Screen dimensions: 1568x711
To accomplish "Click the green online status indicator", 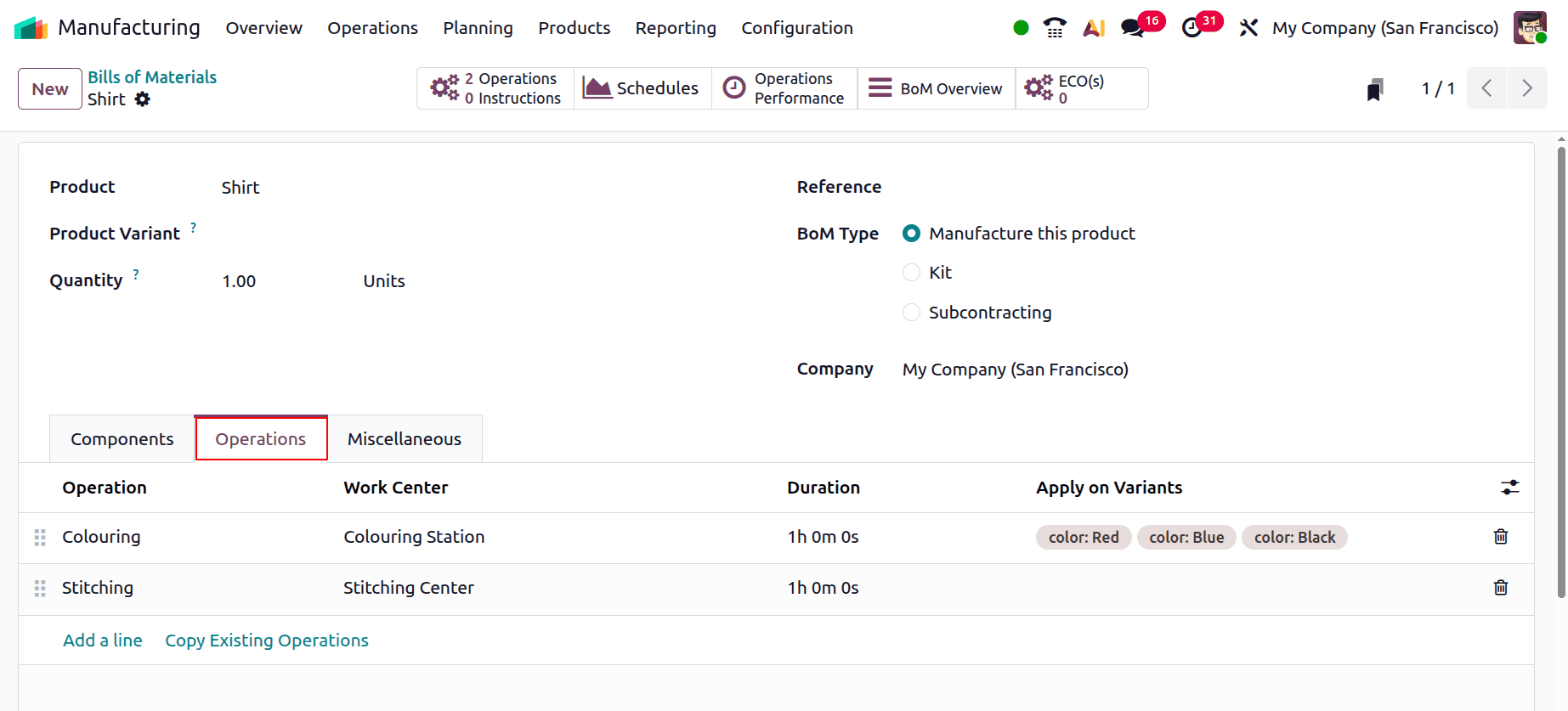I will coord(1022,28).
